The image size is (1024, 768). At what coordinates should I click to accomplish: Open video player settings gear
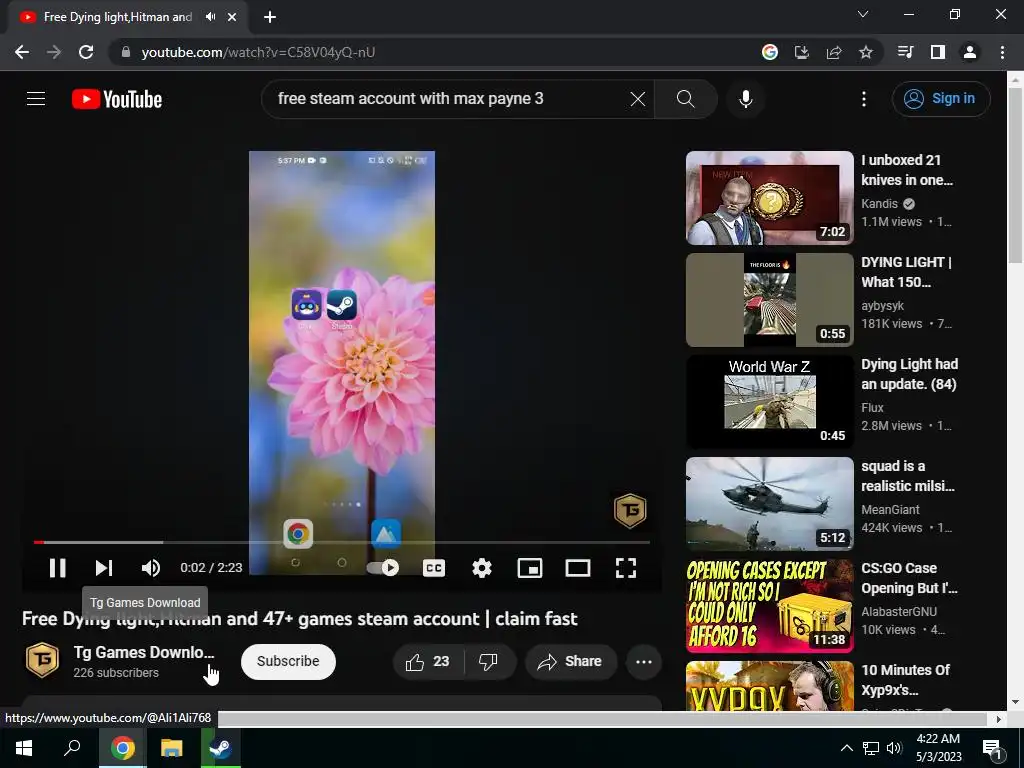pos(482,568)
